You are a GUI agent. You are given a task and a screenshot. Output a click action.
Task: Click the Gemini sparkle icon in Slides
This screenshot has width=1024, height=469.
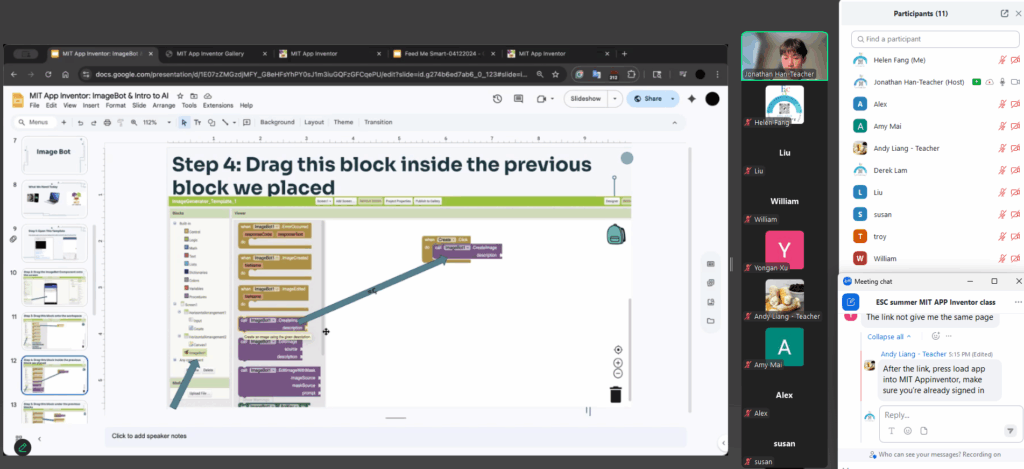[x=690, y=99]
